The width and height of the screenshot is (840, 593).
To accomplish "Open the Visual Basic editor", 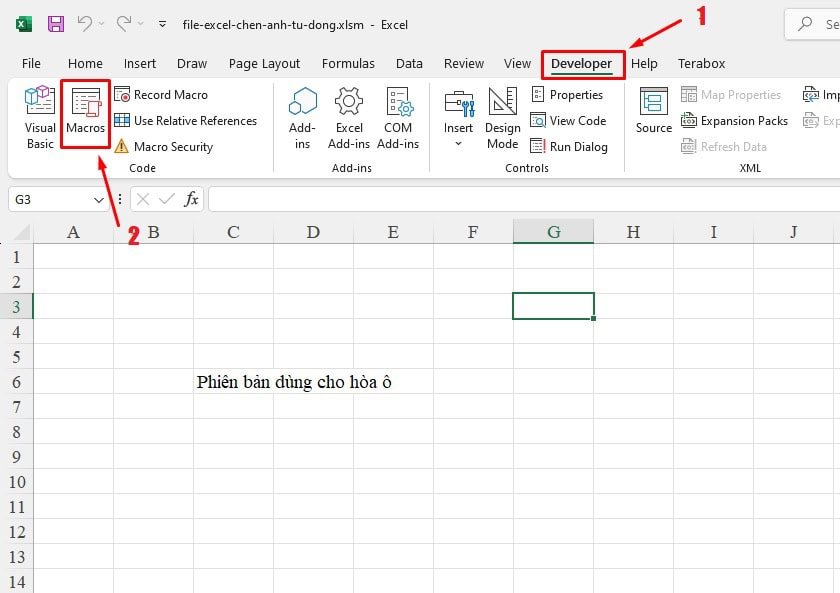I will 40,118.
